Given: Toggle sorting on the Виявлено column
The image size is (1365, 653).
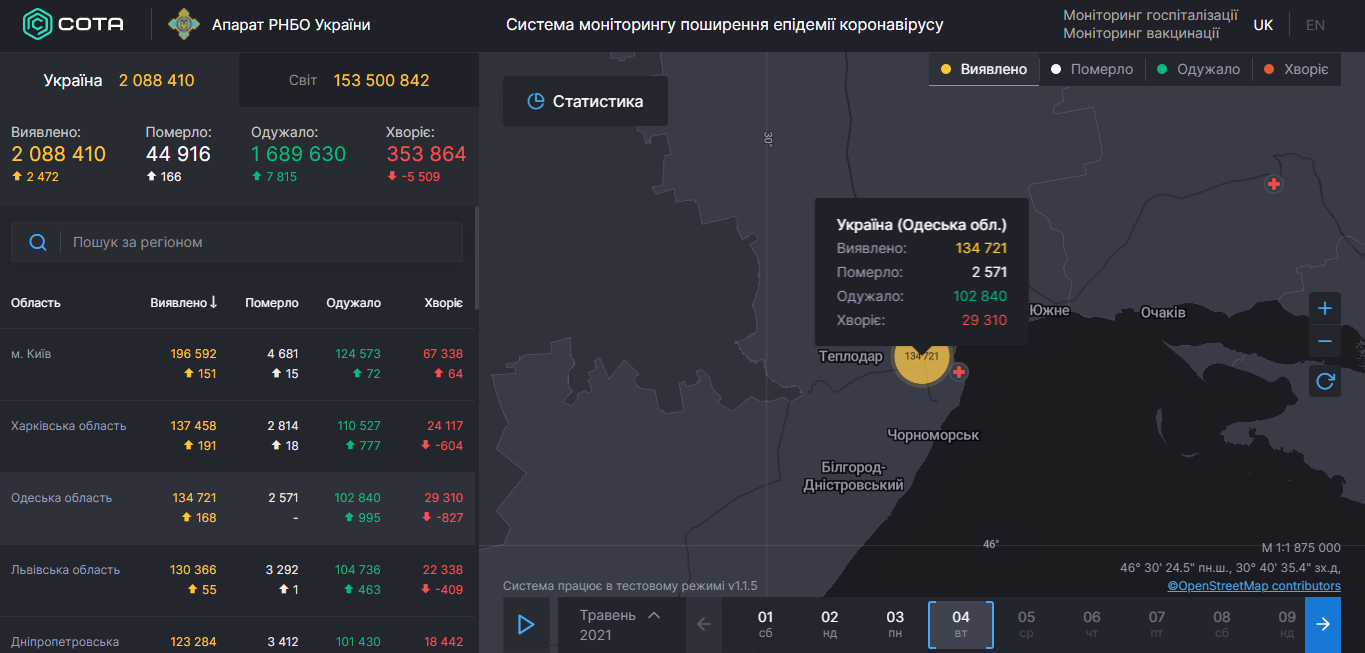Looking at the screenshot, I should point(181,302).
